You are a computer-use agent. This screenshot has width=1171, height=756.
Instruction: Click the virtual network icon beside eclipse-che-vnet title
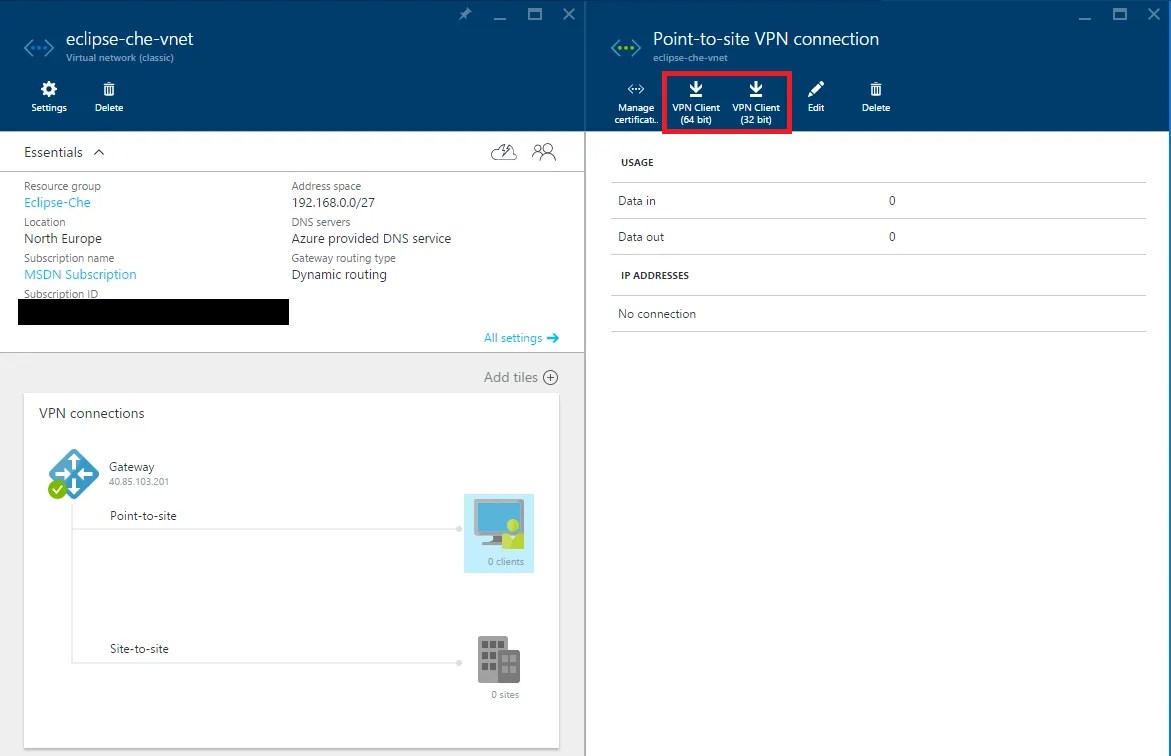[x=39, y=49]
